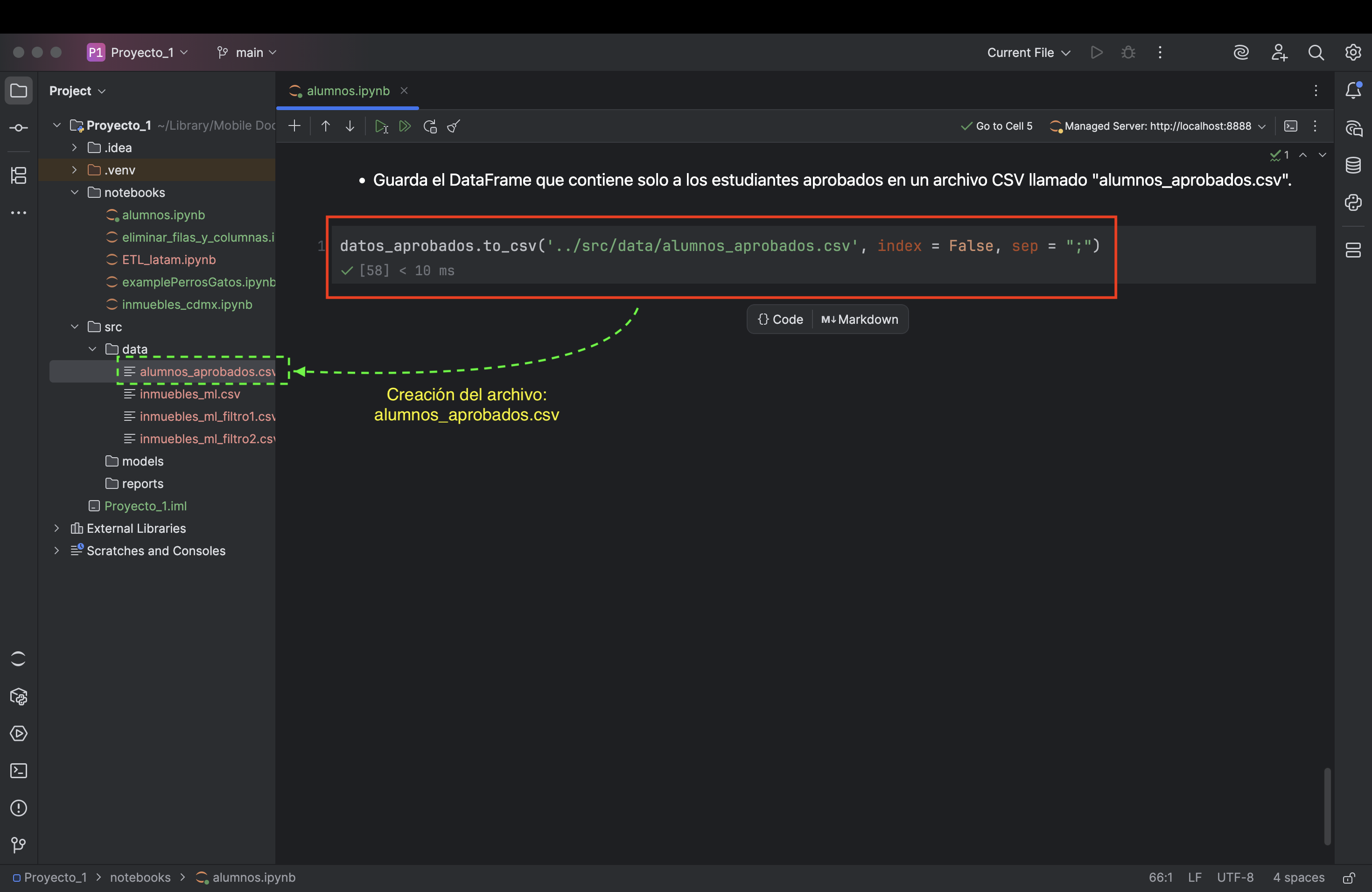Image resolution: width=1372 pixels, height=892 pixels.
Task: Click notebooks breadcrumb in status bar
Action: (140, 878)
